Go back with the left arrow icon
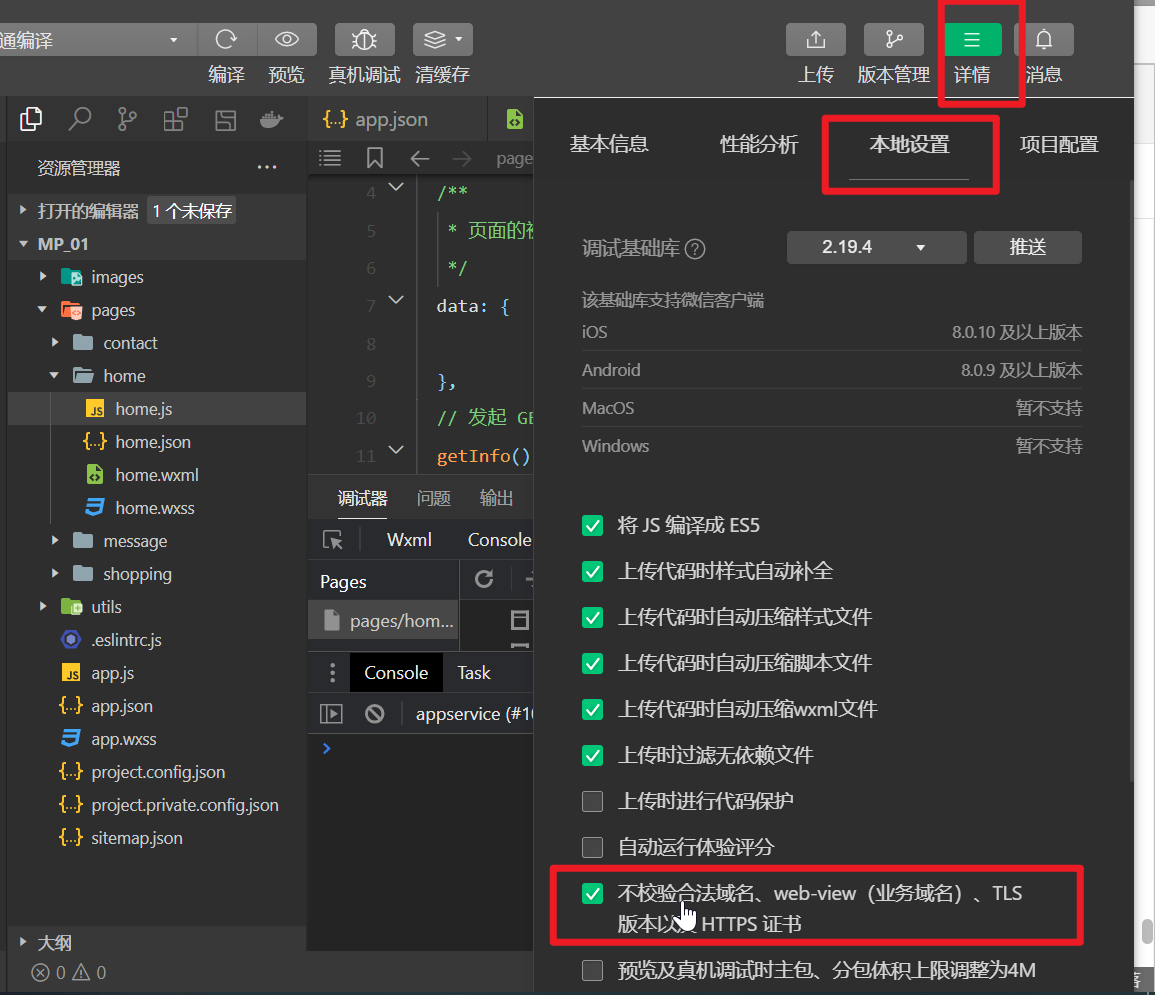 coord(419,158)
